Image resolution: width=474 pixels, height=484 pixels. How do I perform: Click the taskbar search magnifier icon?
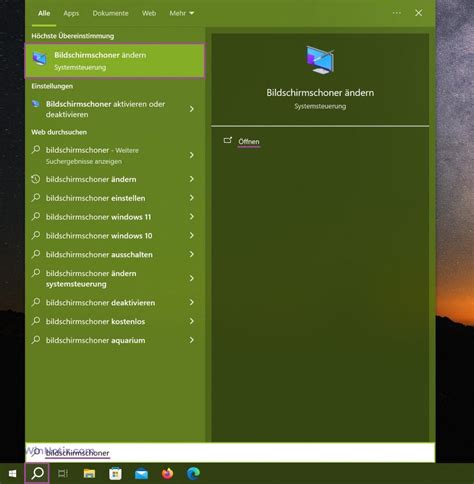click(x=37, y=473)
